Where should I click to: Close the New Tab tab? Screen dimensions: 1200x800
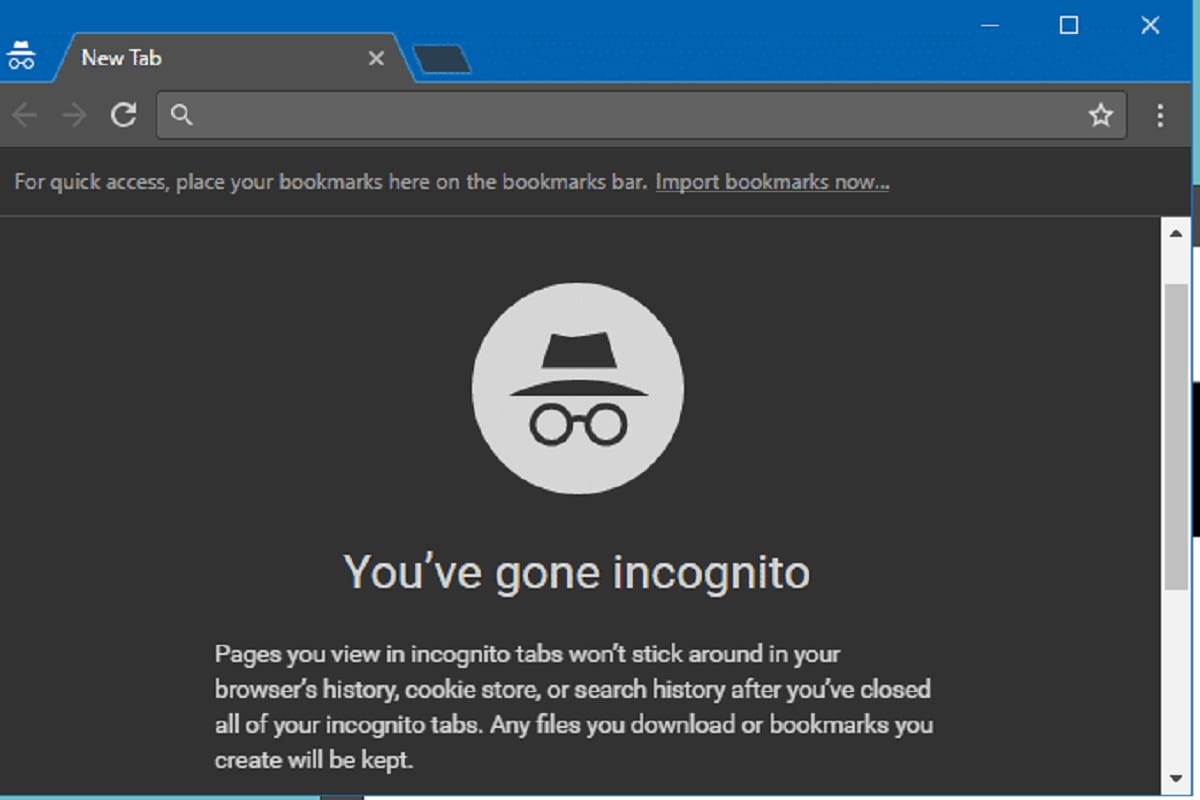pos(376,59)
